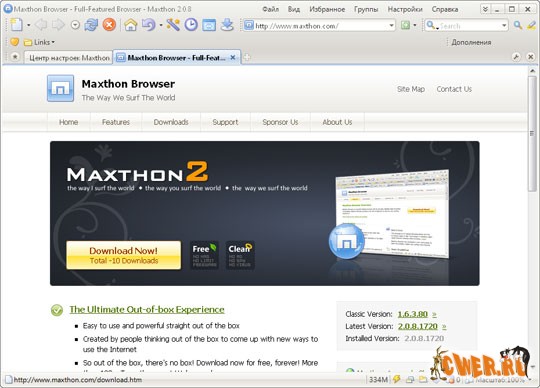Viewport: 540px width, 388px height.
Task: Open the wrench and screwdriver tools icon
Action: pos(173,25)
